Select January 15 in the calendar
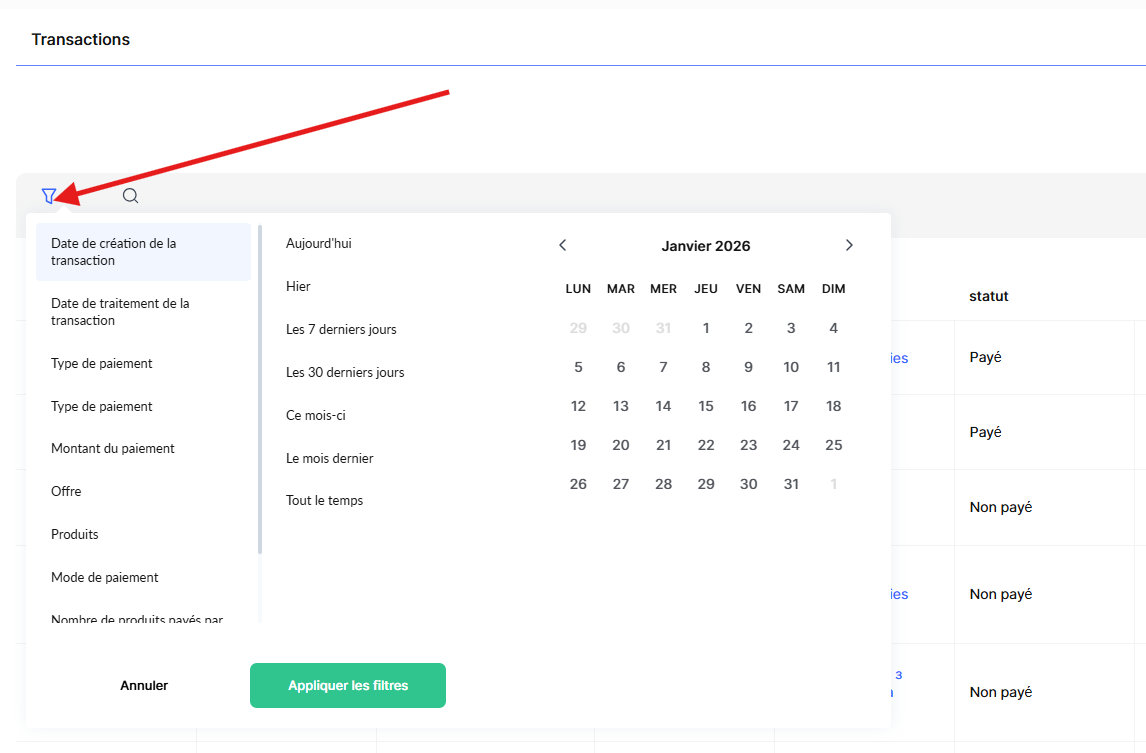The image size is (1146, 753). 706,406
